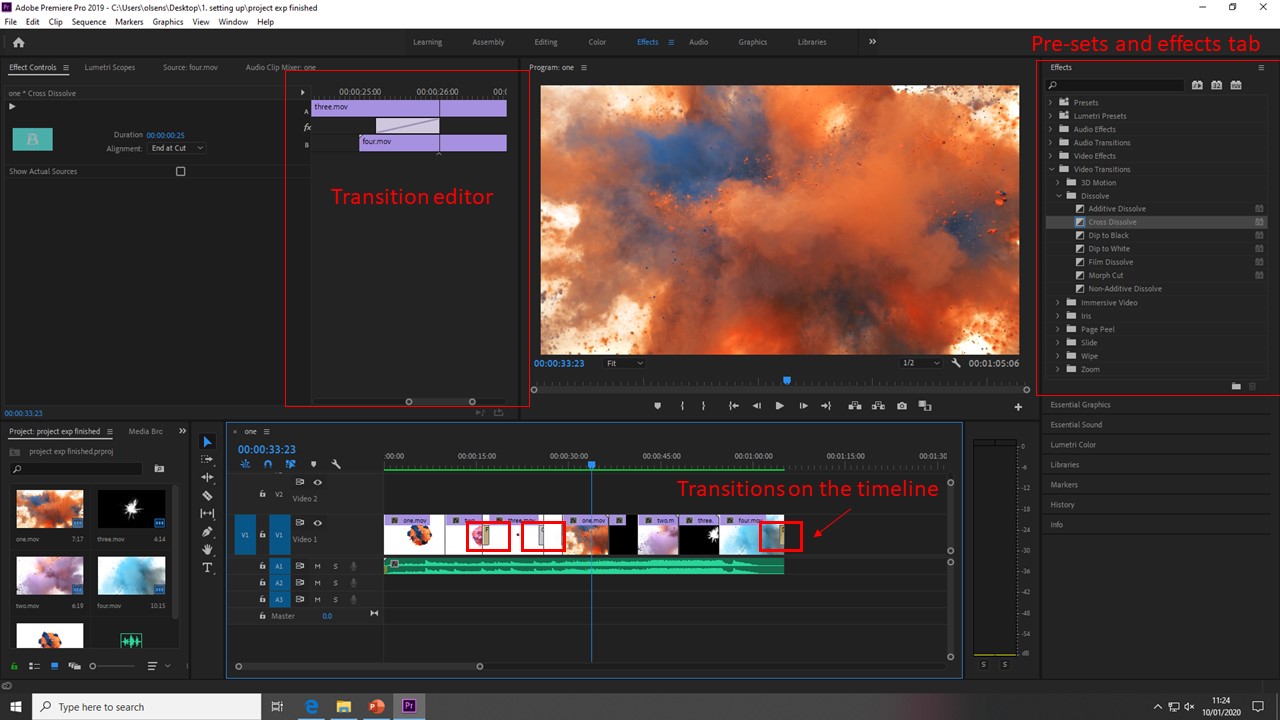1280x720 pixels.
Task: Open Program Monitor settings wrench
Action: [956, 363]
